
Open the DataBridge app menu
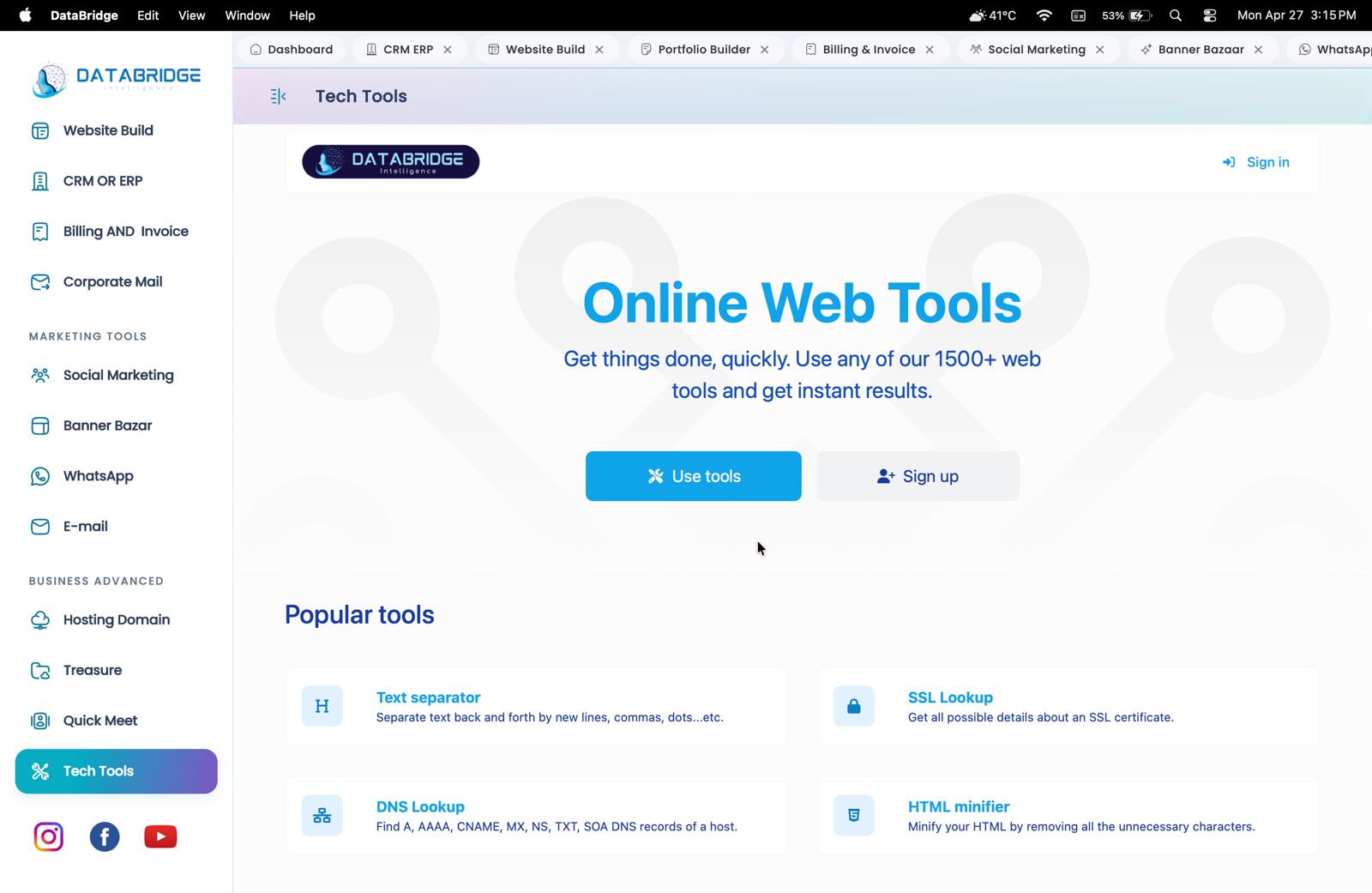coord(84,15)
